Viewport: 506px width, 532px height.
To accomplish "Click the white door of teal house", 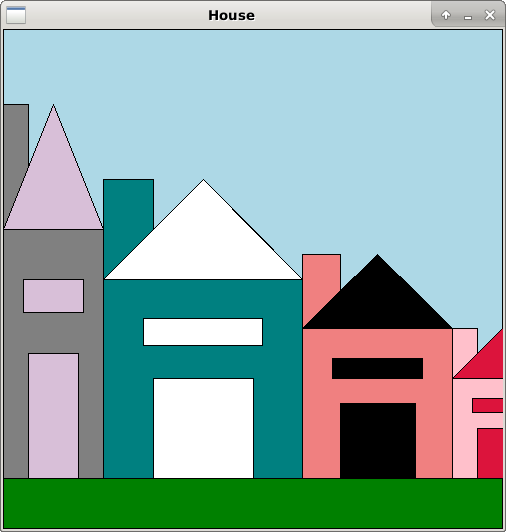I will (203, 428).
